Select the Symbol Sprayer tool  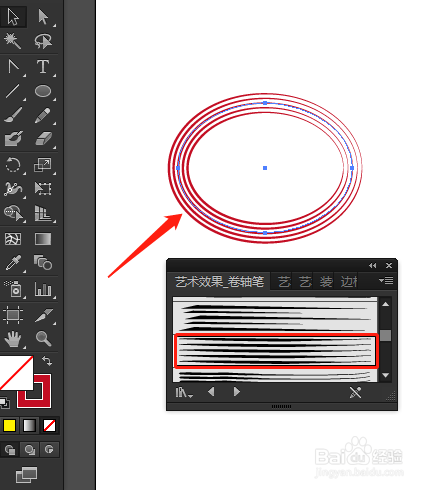[x=13, y=289]
